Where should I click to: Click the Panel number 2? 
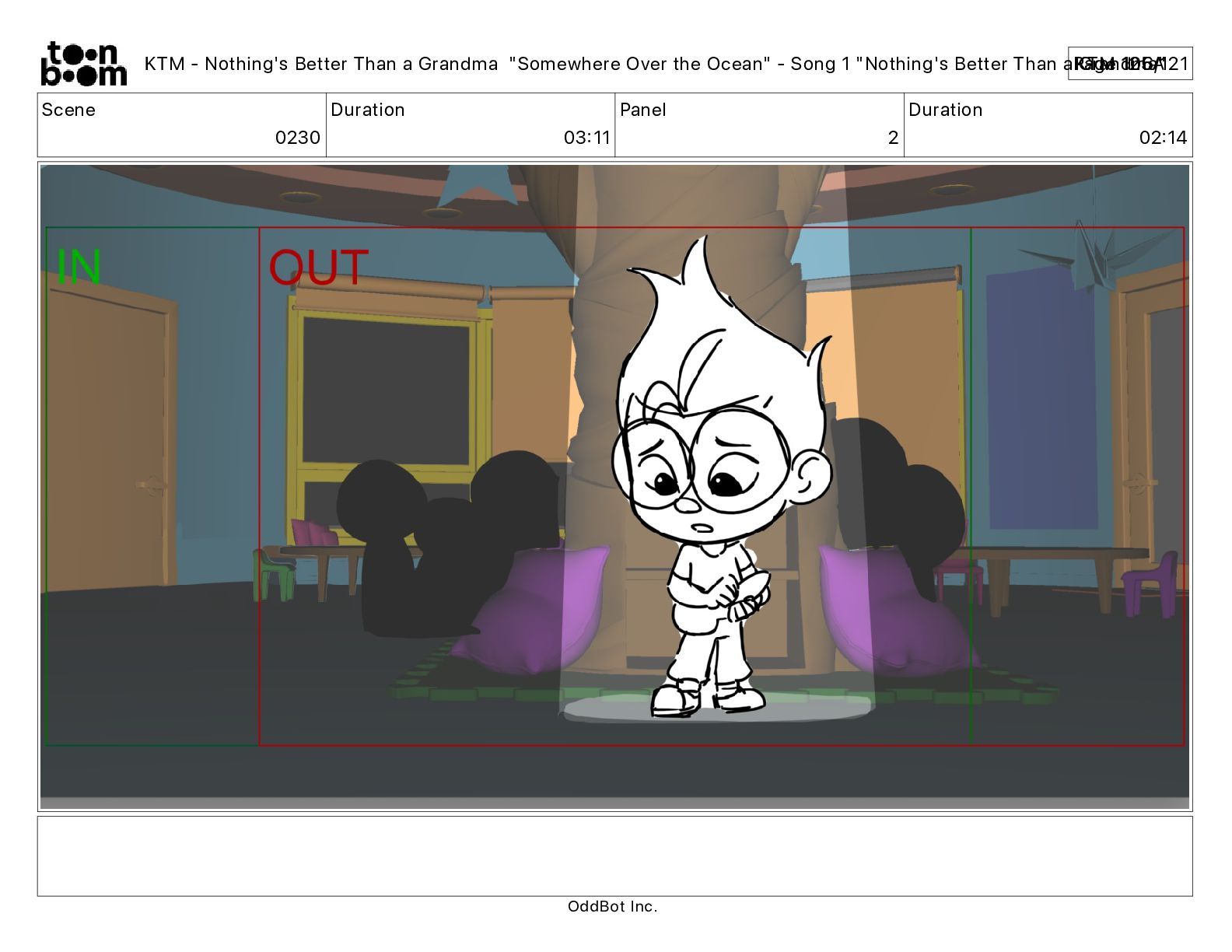893,138
